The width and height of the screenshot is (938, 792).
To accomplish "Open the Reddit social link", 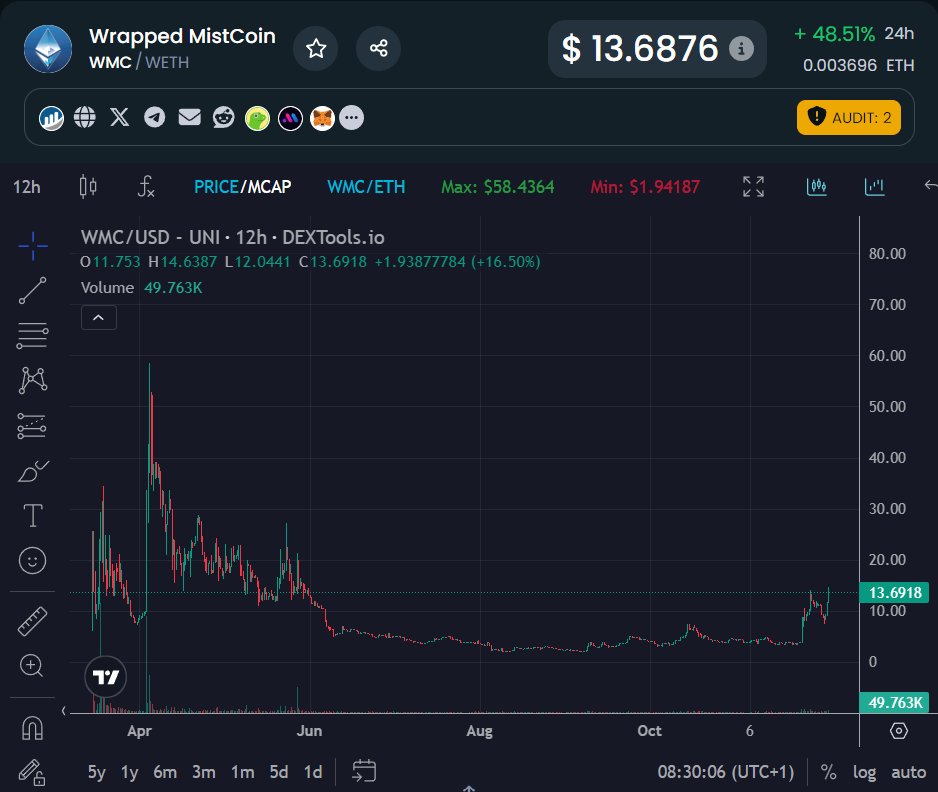I will click(x=224, y=117).
